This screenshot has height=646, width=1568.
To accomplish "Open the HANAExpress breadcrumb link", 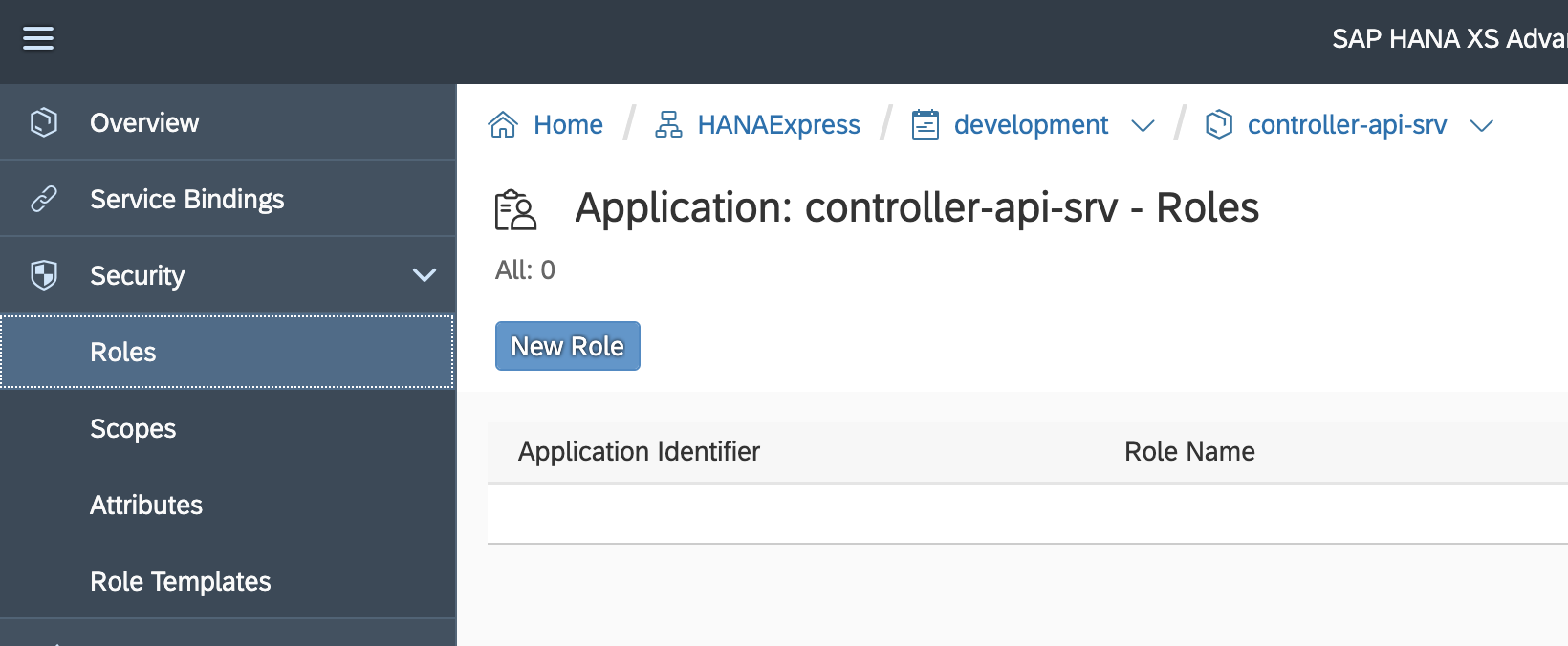I will (x=778, y=124).
